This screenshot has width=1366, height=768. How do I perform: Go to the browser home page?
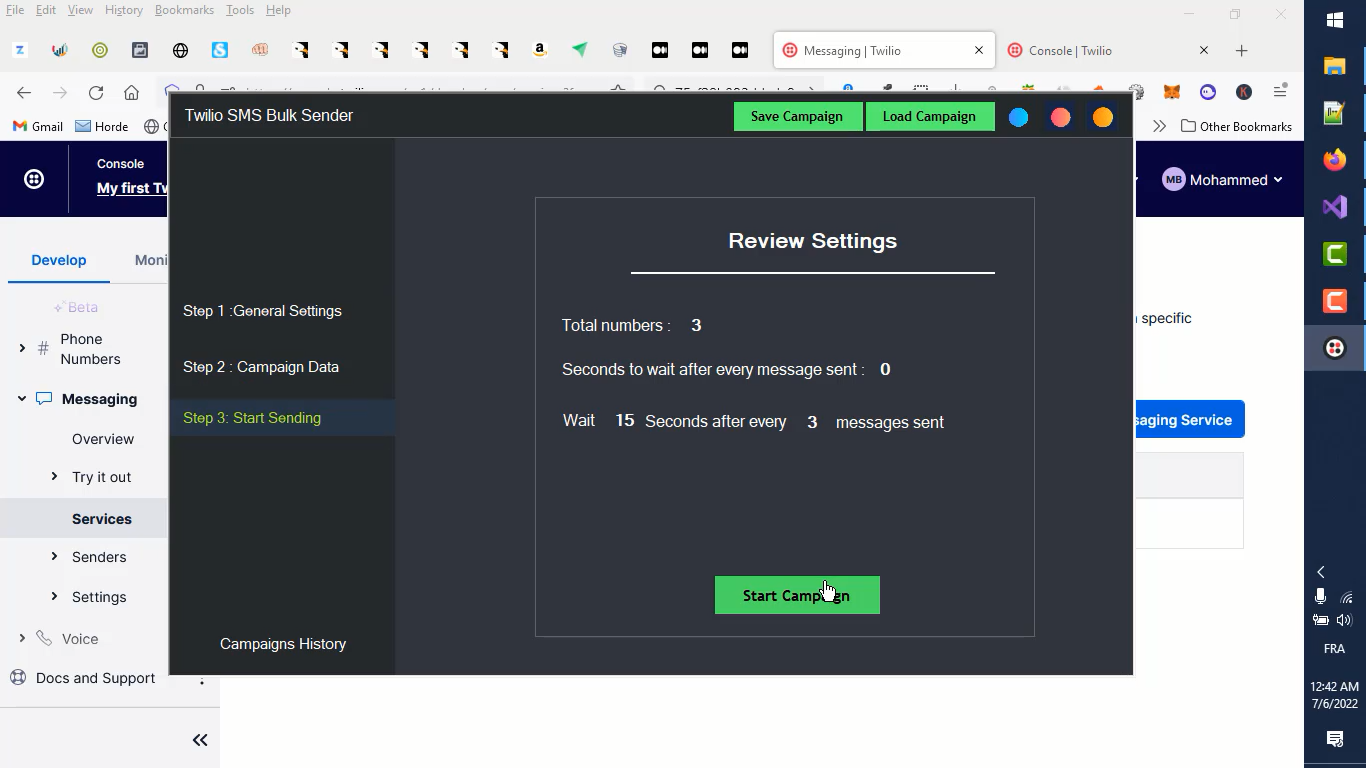point(131,92)
